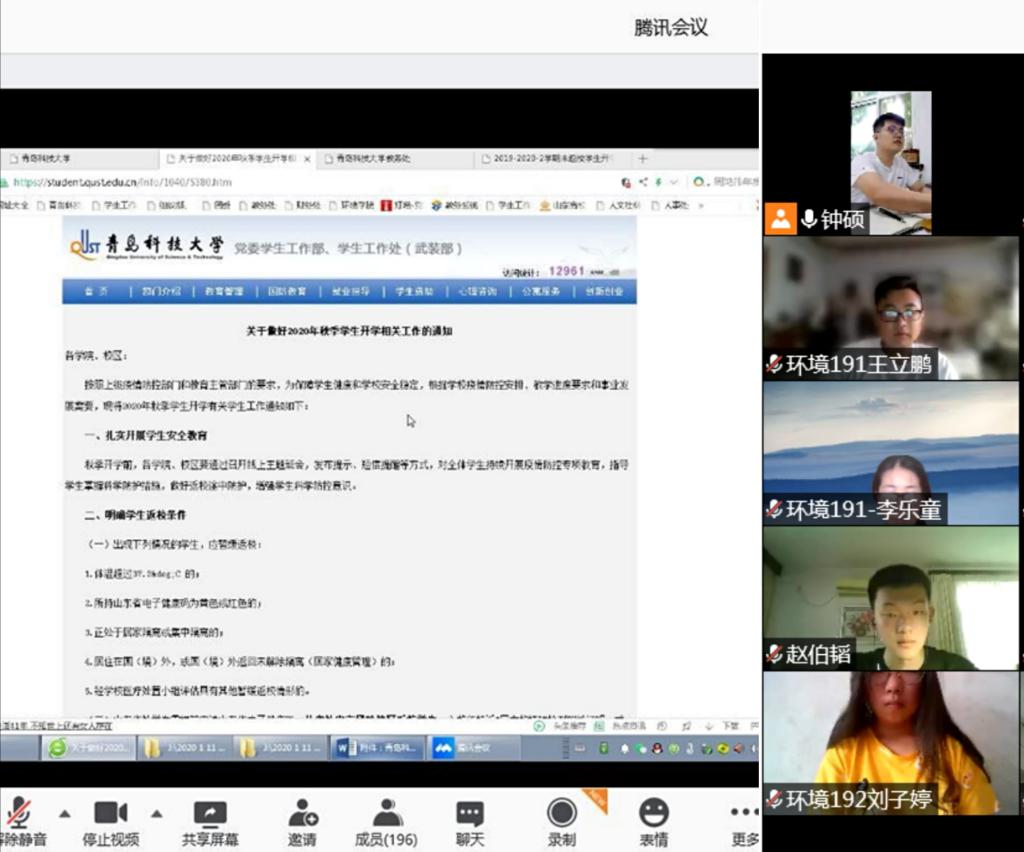Viewport: 1024px width, 852px height.
Task: Expand video options arrow beside camera
Action: [156, 812]
